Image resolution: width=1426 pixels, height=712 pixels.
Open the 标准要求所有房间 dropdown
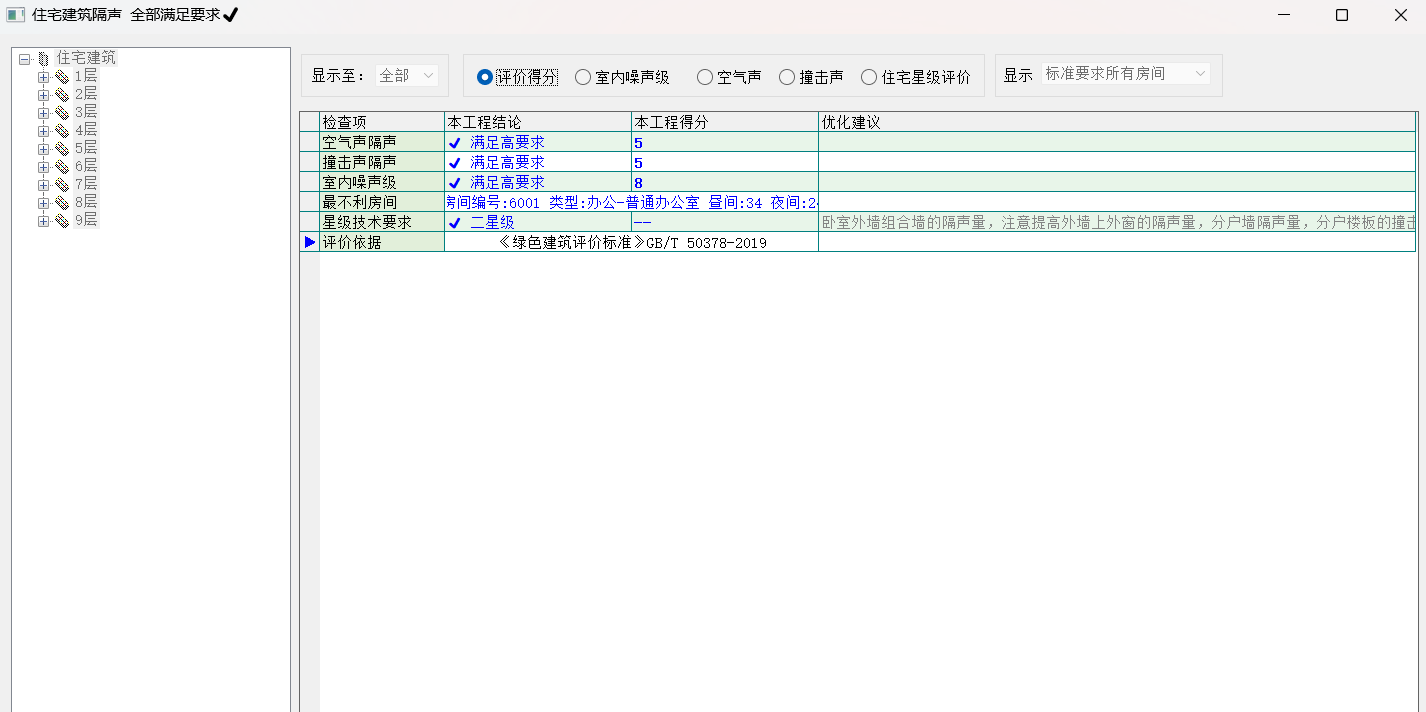coord(1125,74)
